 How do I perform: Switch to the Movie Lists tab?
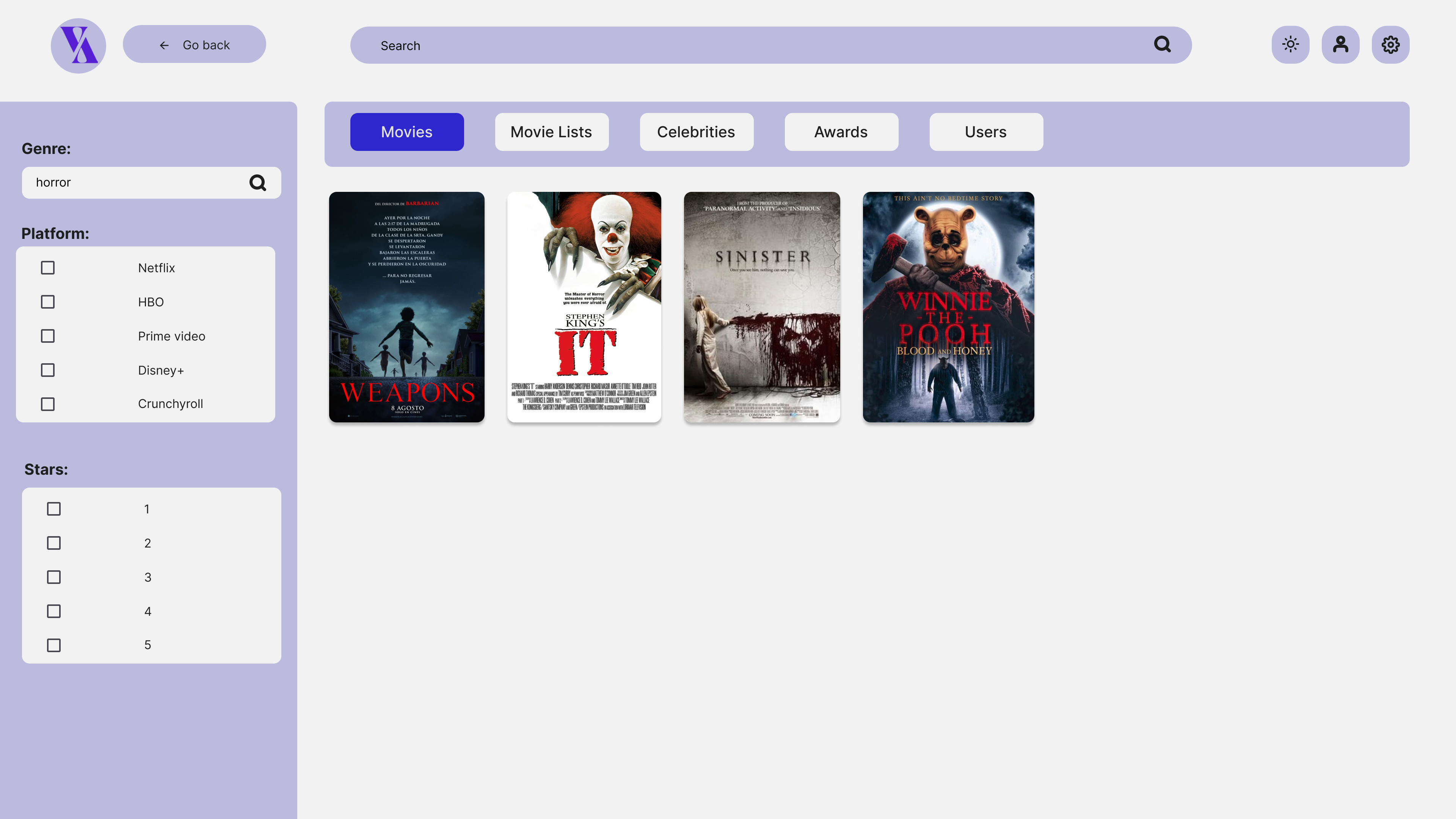coord(551,132)
